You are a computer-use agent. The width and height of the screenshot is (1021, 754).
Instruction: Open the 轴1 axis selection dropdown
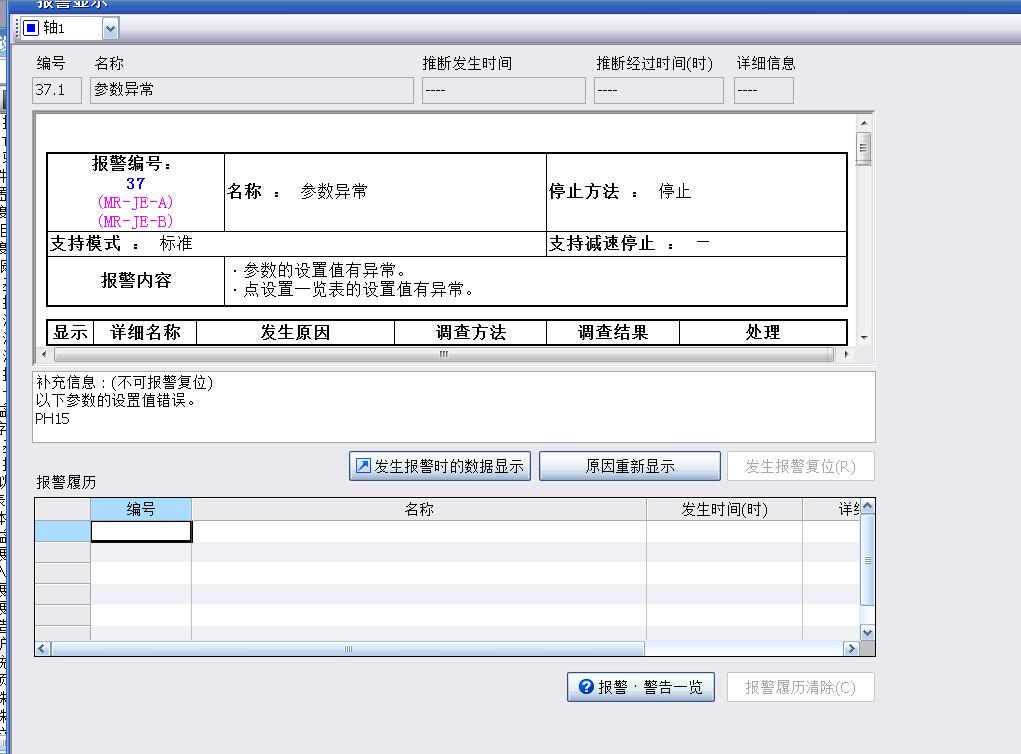click(x=109, y=29)
